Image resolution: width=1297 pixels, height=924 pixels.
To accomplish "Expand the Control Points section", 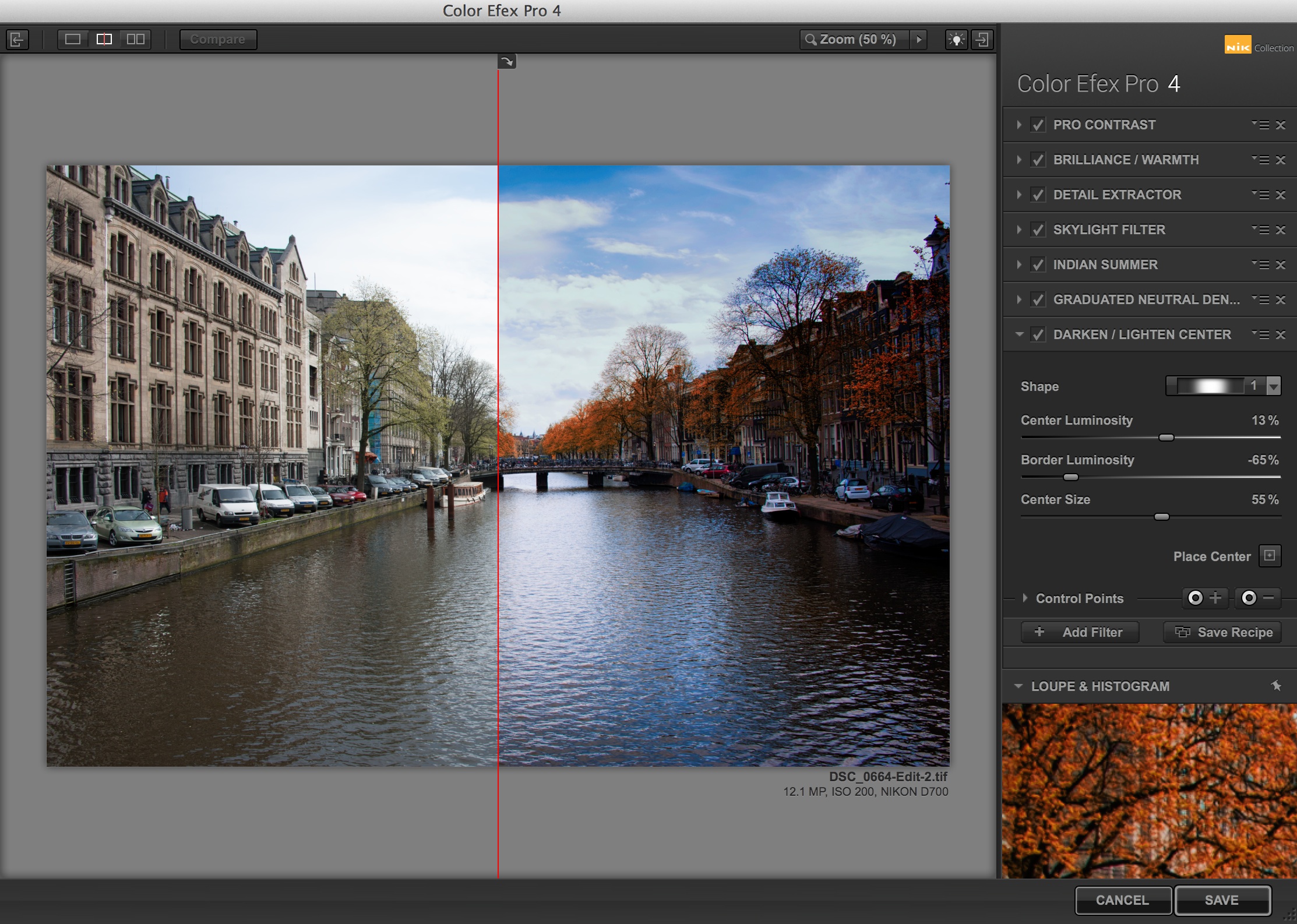I will coord(1025,598).
